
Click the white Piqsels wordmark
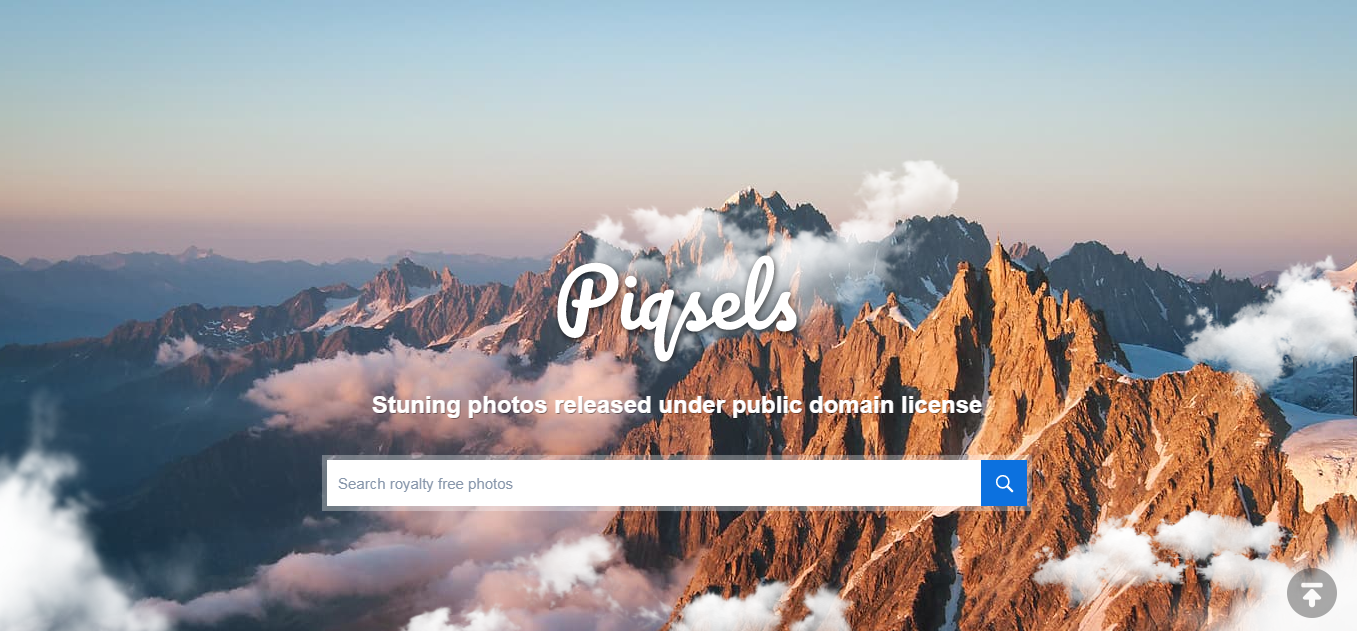pyautogui.click(x=677, y=306)
